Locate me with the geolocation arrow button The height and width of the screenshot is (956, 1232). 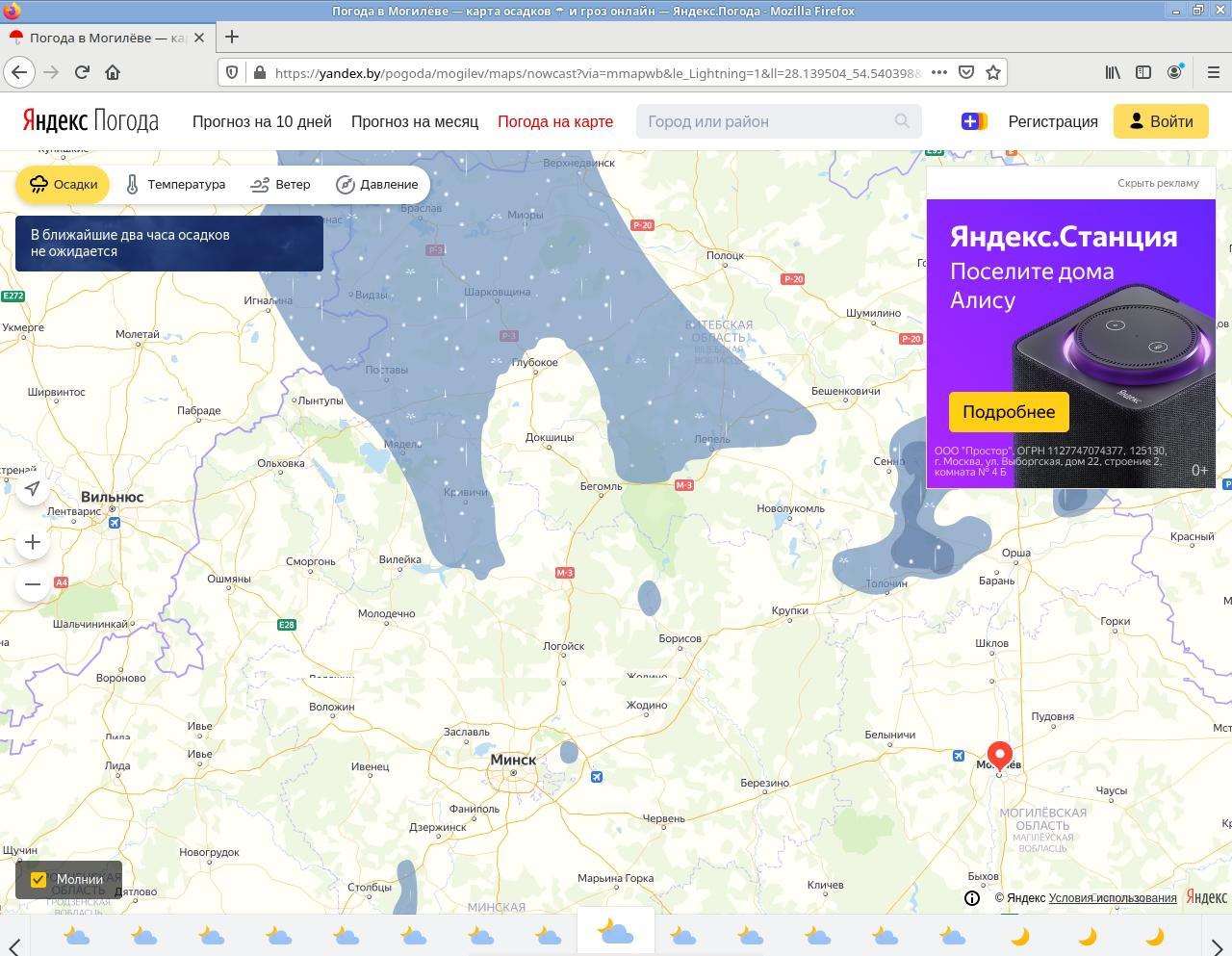33,489
